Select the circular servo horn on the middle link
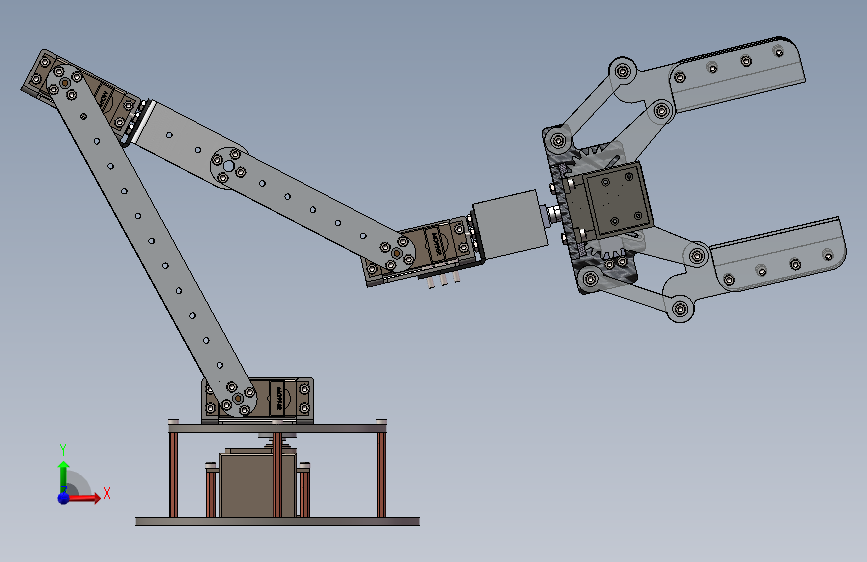867x562 pixels. 229,165
